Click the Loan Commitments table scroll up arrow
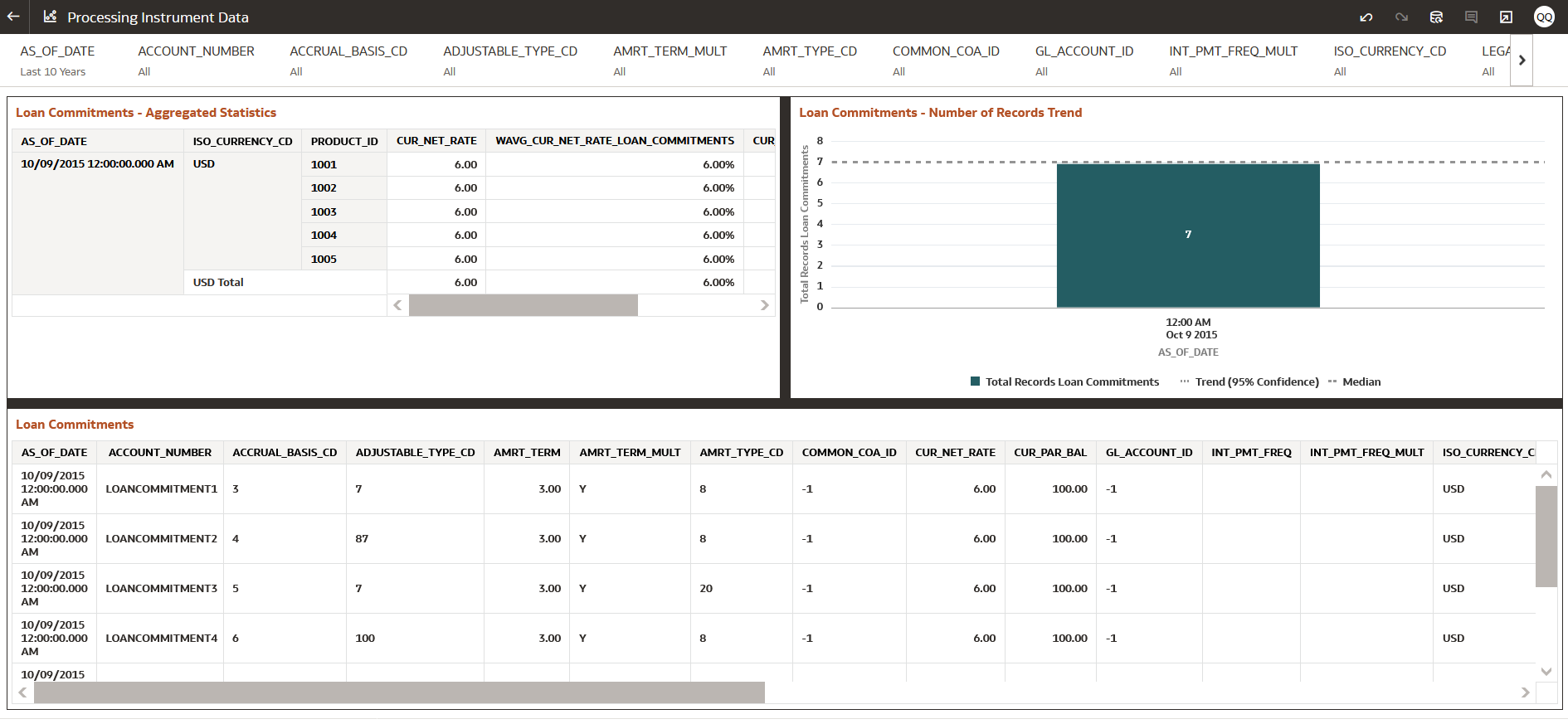Image resolution: width=1568 pixels, height=724 pixels. click(x=1546, y=474)
